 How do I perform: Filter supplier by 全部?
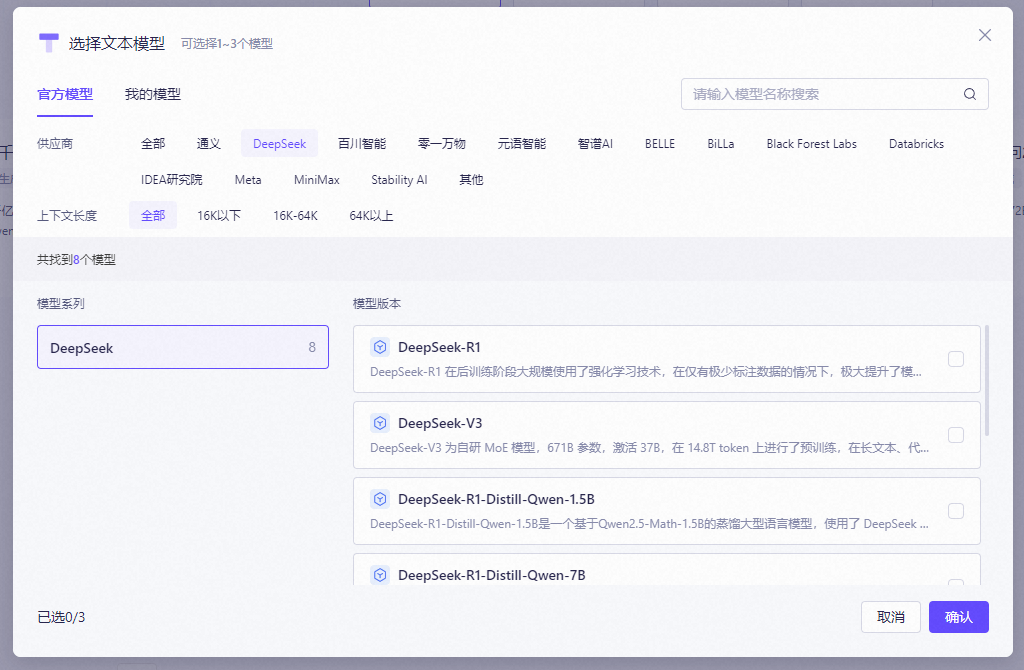[x=153, y=144]
